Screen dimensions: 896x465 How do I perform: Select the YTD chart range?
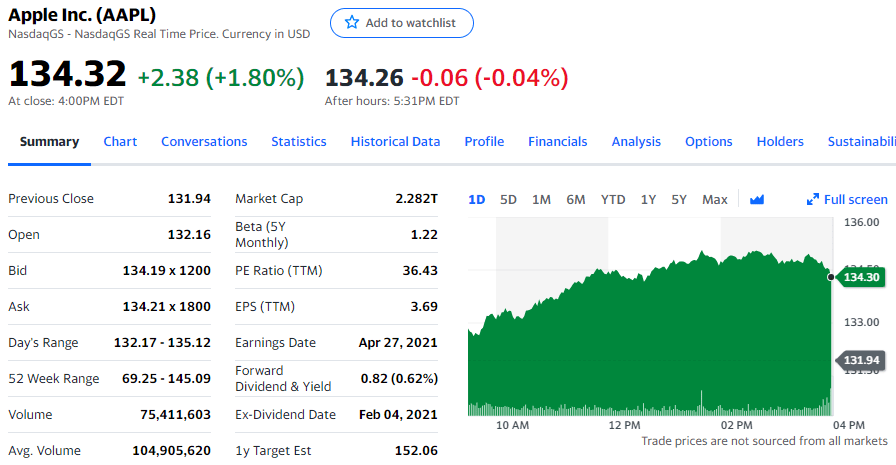tap(613, 199)
